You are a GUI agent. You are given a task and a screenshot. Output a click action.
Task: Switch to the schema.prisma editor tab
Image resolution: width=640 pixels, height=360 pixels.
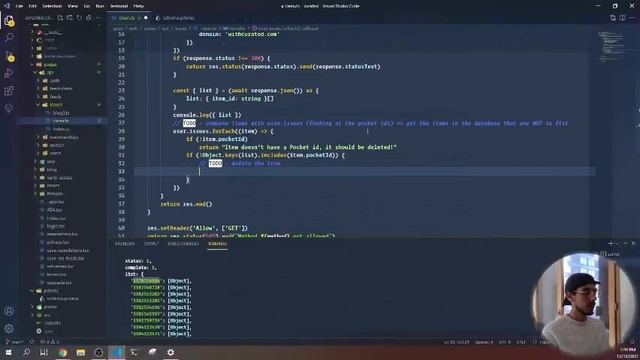[175, 18]
